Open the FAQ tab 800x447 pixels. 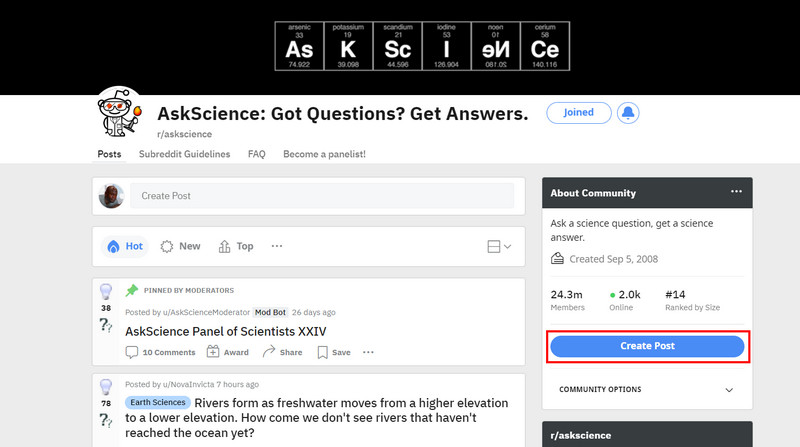pyautogui.click(x=257, y=155)
